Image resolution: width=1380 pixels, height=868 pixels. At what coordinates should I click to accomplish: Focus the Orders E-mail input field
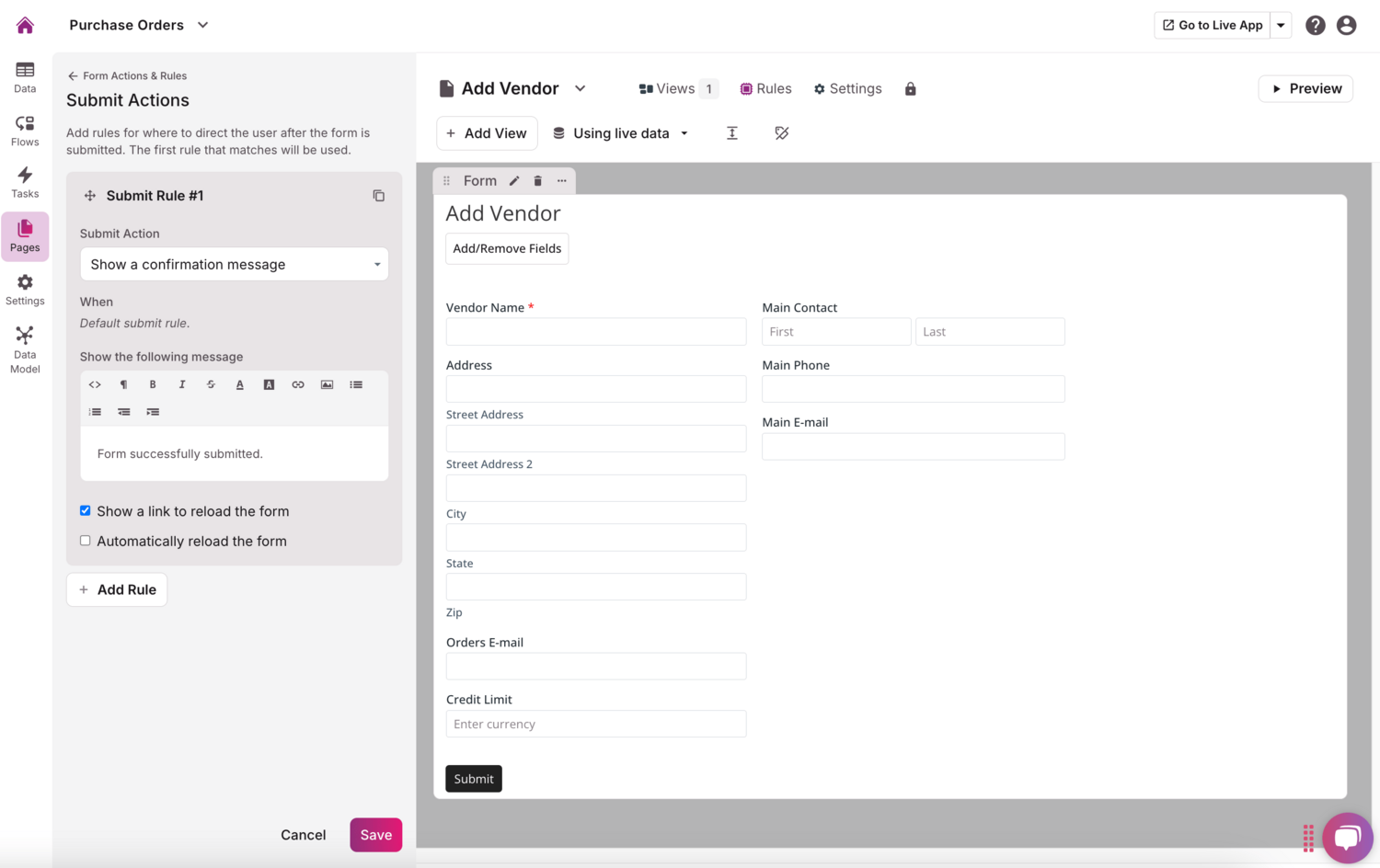tap(596, 667)
